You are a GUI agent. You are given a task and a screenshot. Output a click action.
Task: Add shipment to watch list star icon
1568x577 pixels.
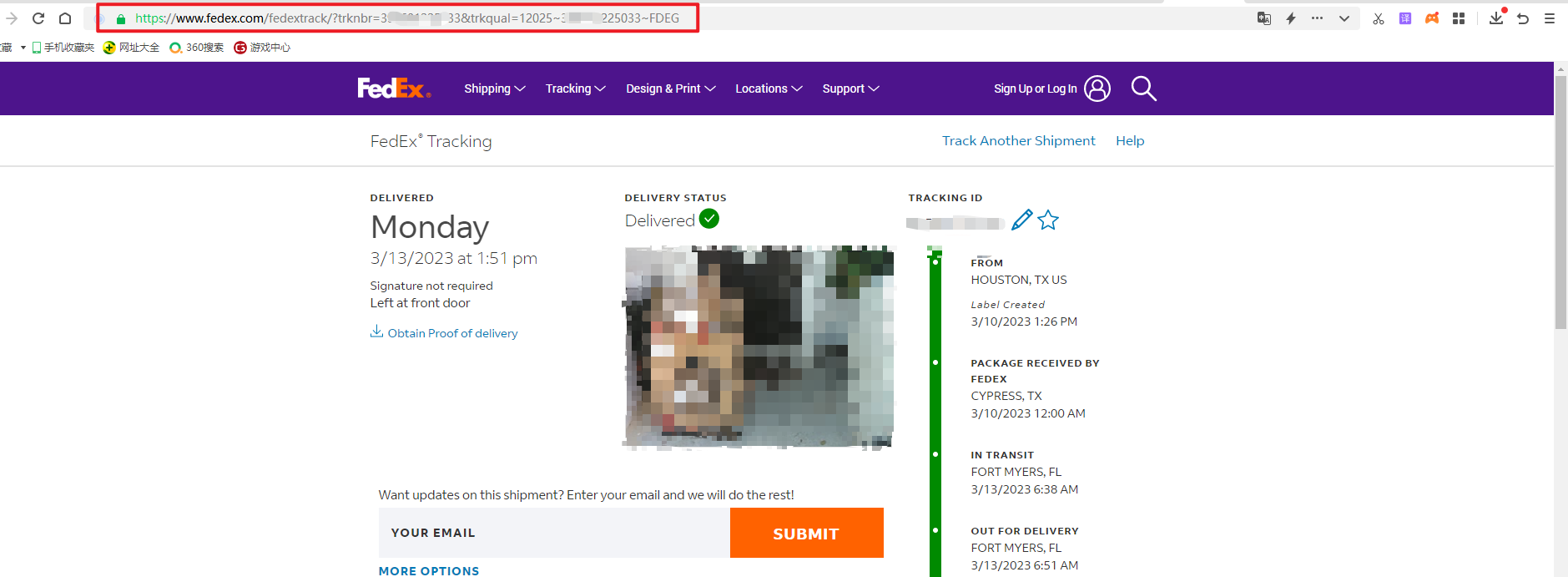[x=1048, y=220]
